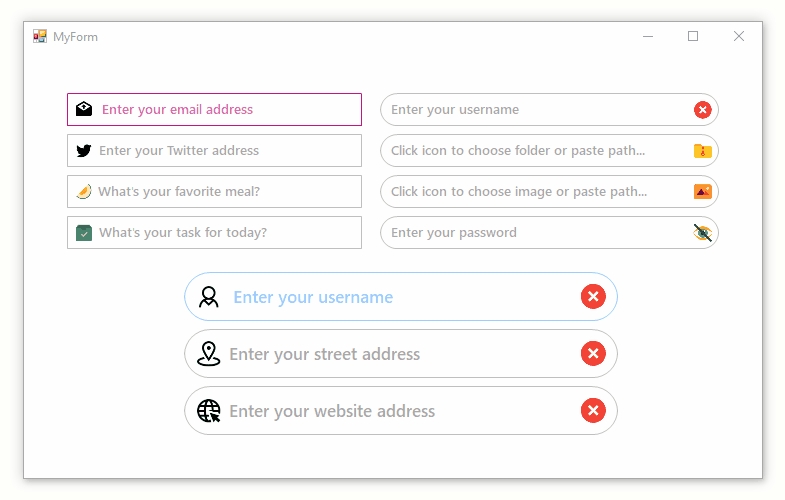Click the user profile icon in large username field
This screenshot has width=785, height=500.
[x=209, y=297]
